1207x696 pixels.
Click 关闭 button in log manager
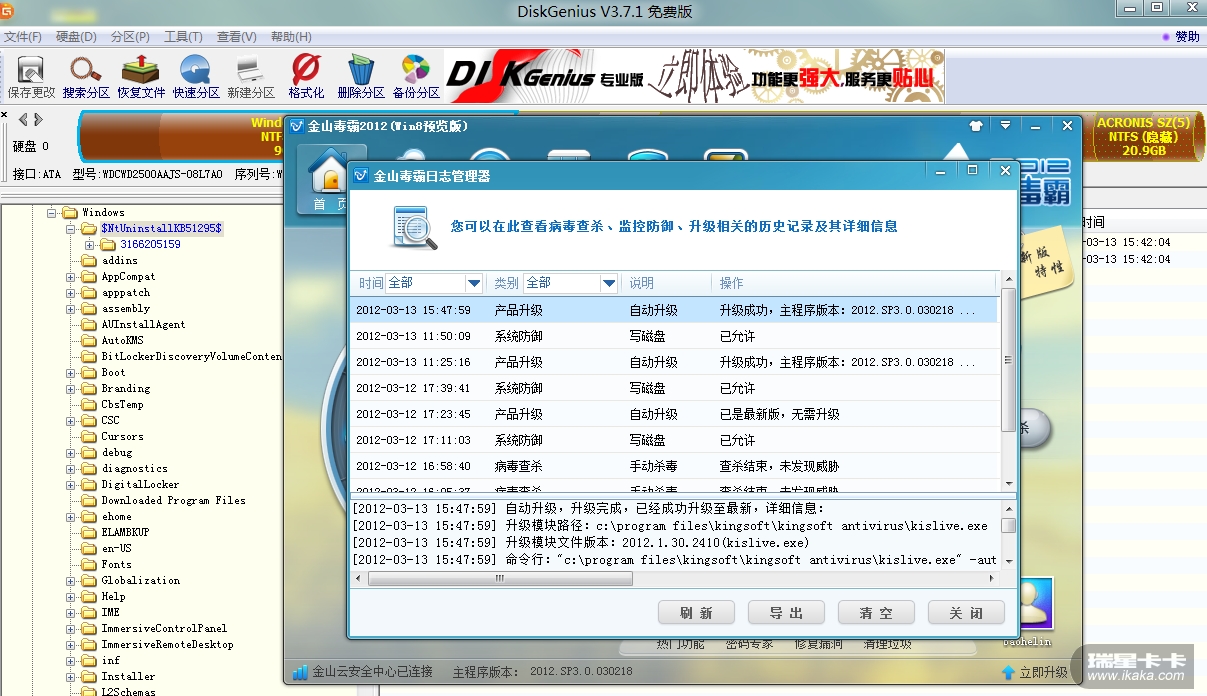point(966,613)
